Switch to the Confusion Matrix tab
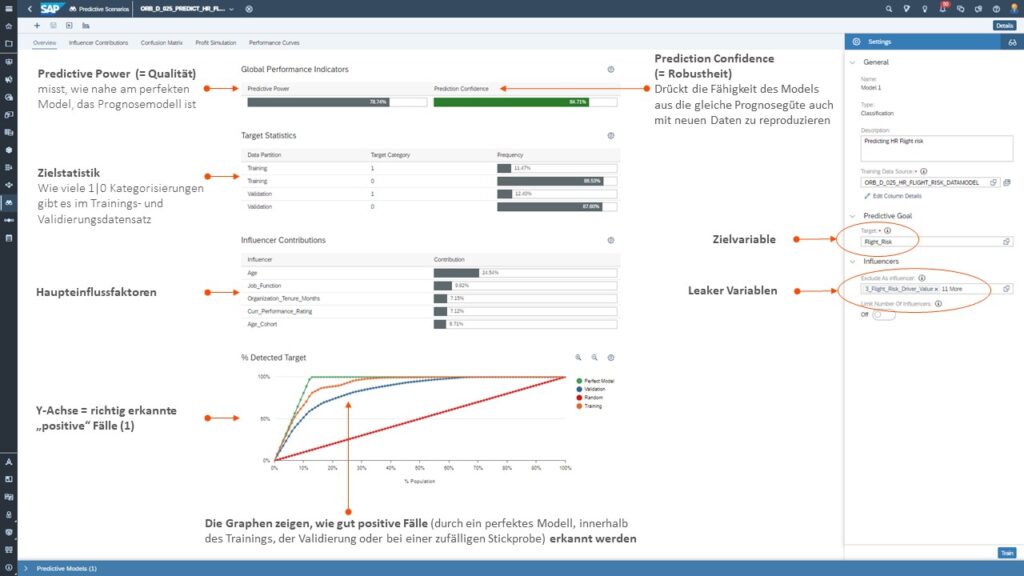 [161, 43]
